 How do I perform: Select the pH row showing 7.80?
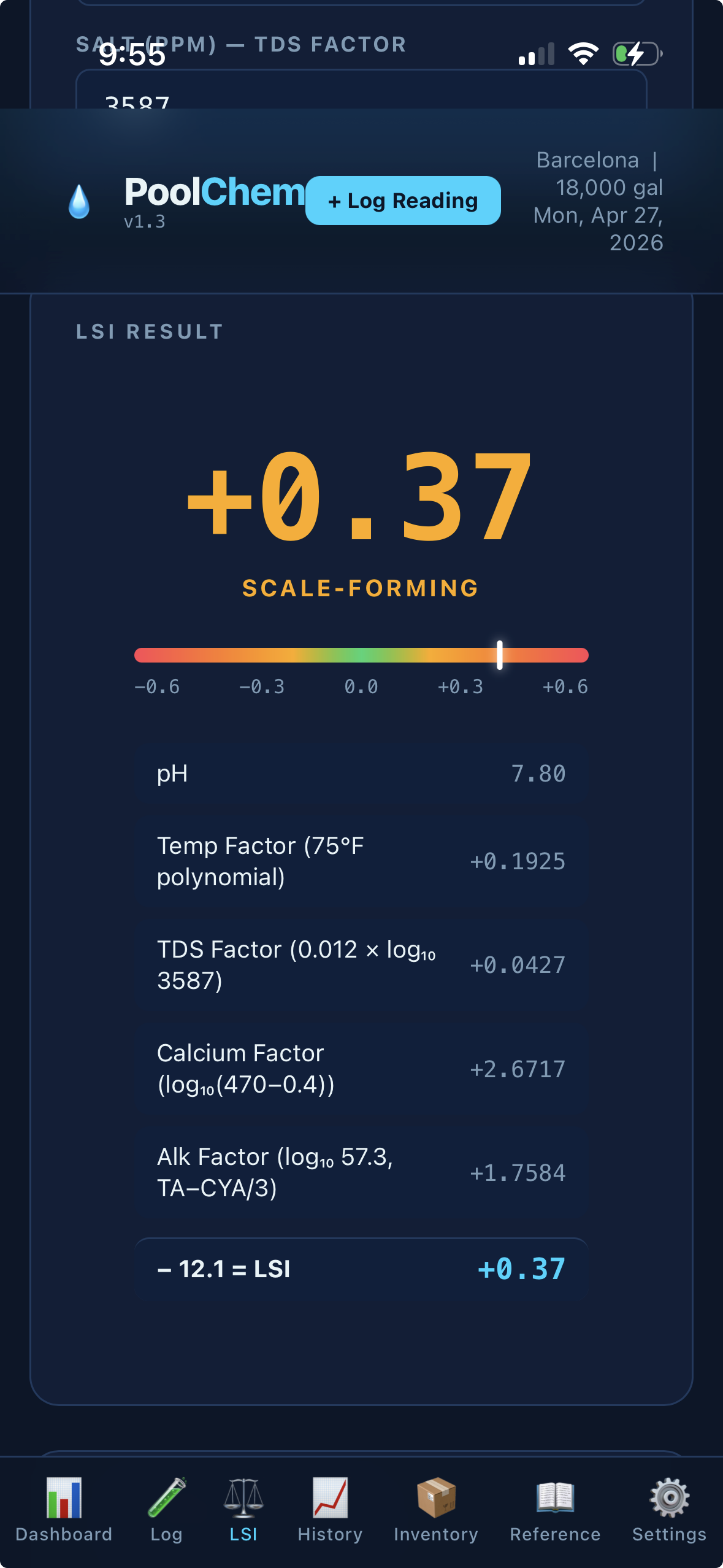tap(361, 774)
